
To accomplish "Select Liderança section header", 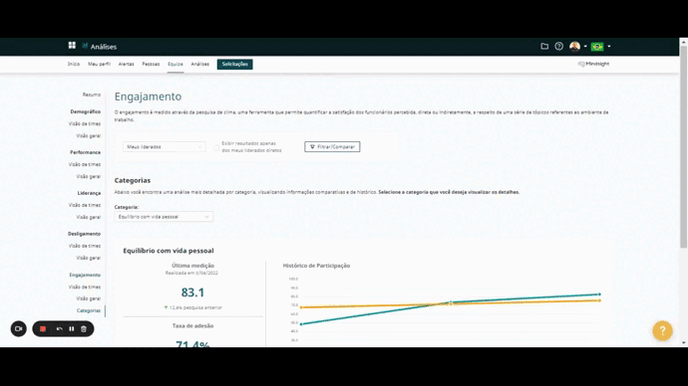I will point(89,193).
